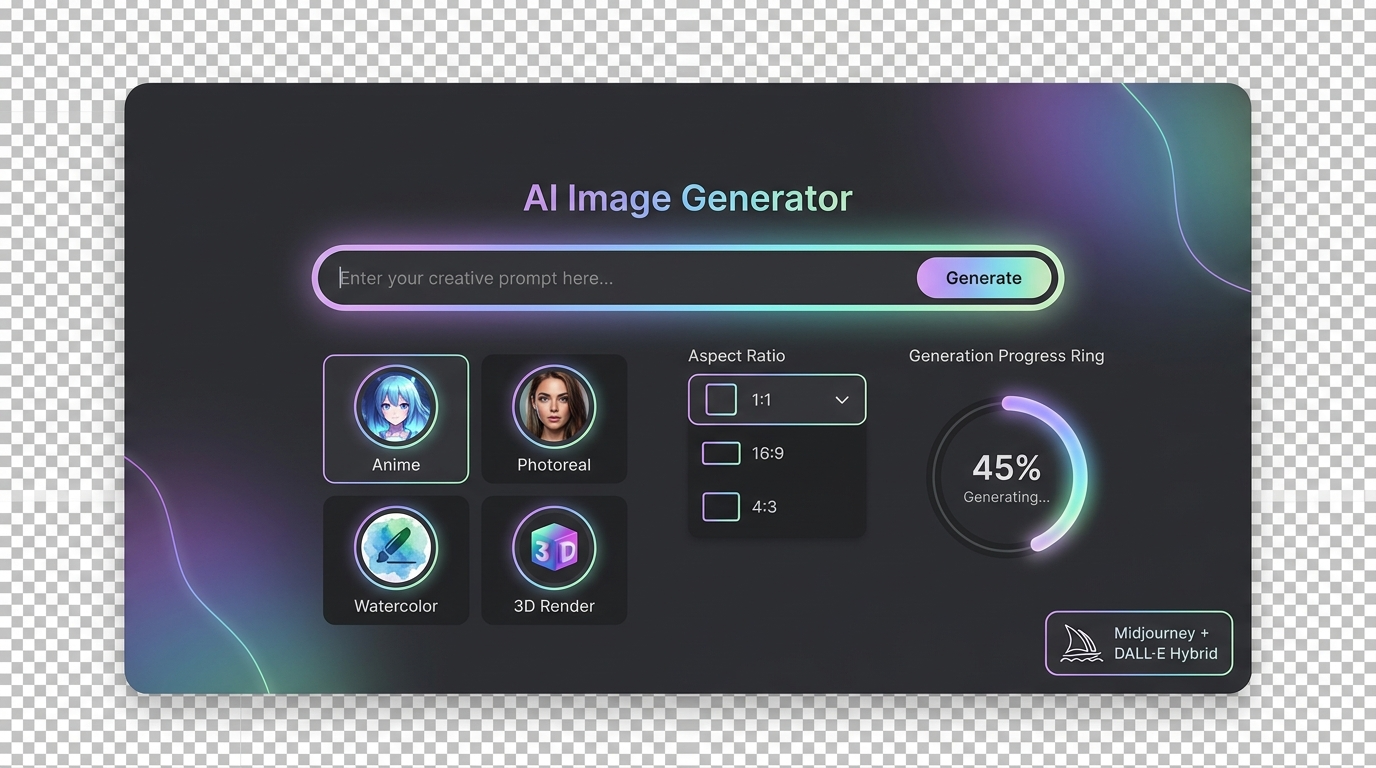Image resolution: width=1376 pixels, height=768 pixels.
Task: Click the "Midjourney + DALL-E Hybrid" text
Action: 1166,643
